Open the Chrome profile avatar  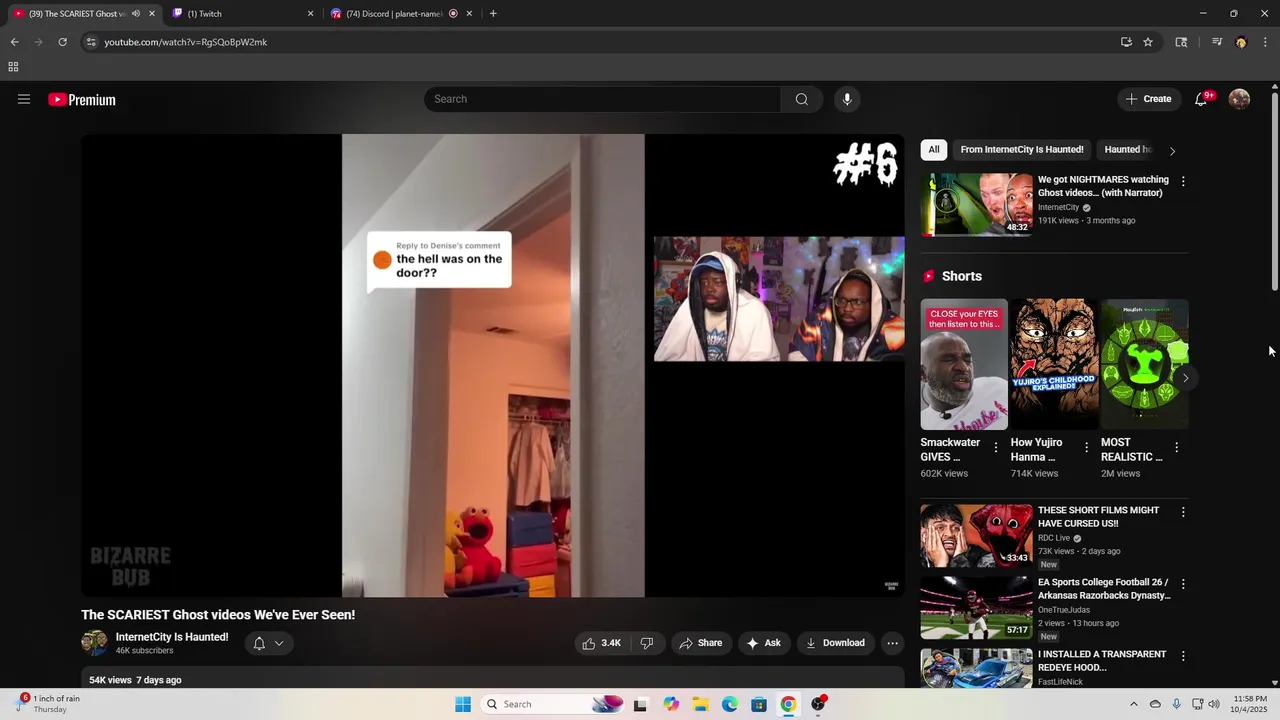pyautogui.click(x=1241, y=42)
